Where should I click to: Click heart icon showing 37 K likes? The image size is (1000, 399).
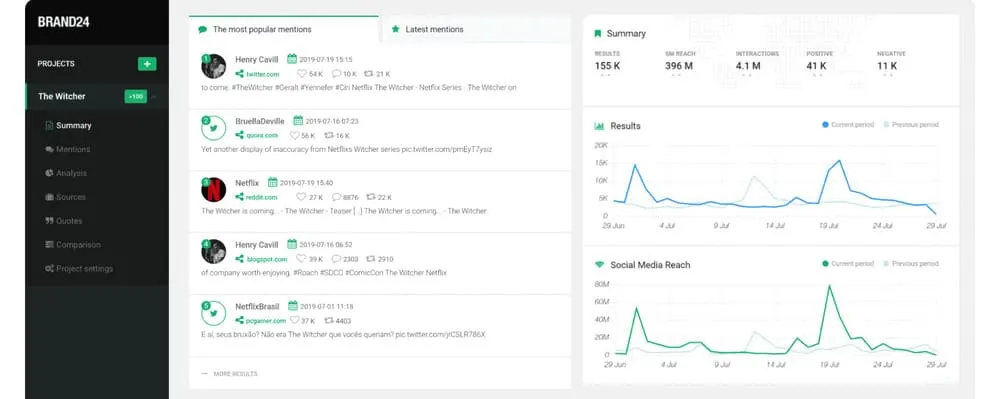[x=294, y=321]
